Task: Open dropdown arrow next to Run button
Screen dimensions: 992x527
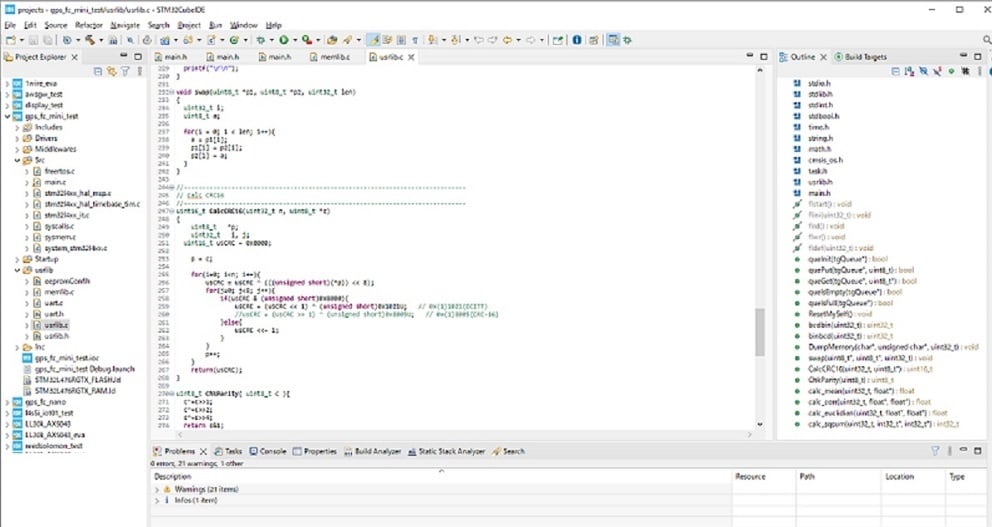Action: [x=295, y=40]
